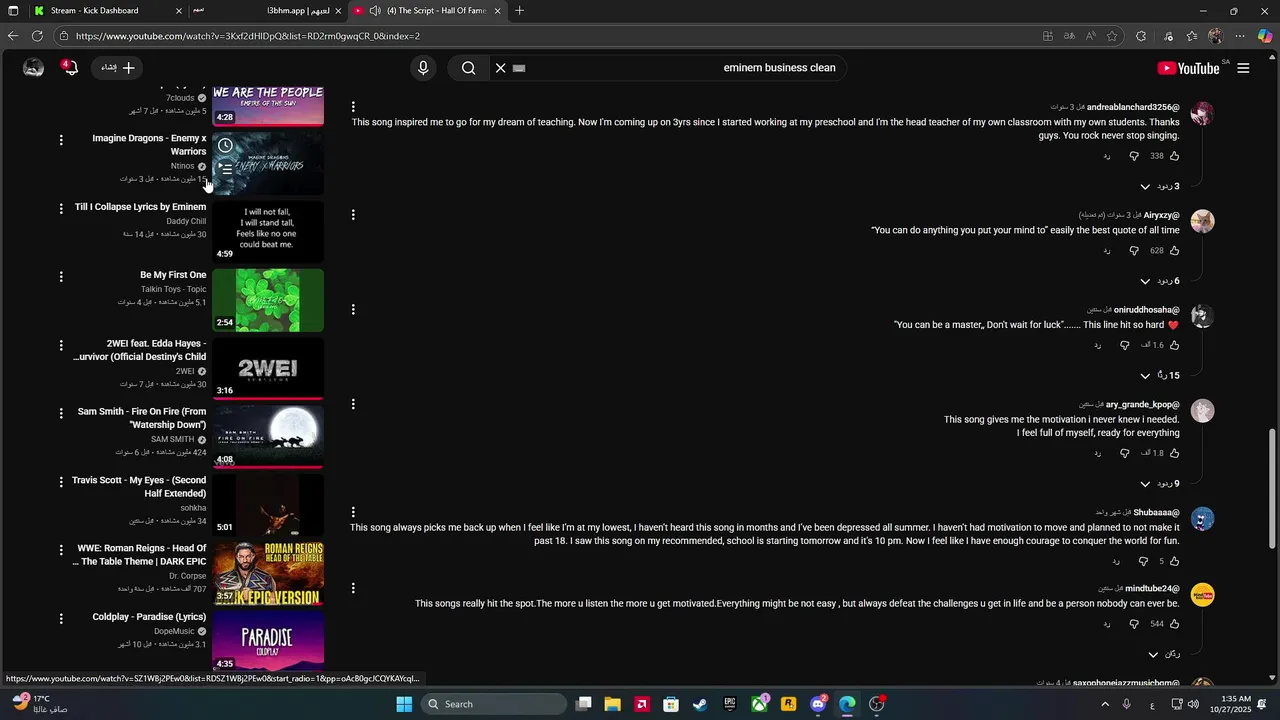Open options menu for Coldplay Paradise video
This screenshot has width=1280, height=720.
pyautogui.click(x=61, y=618)
